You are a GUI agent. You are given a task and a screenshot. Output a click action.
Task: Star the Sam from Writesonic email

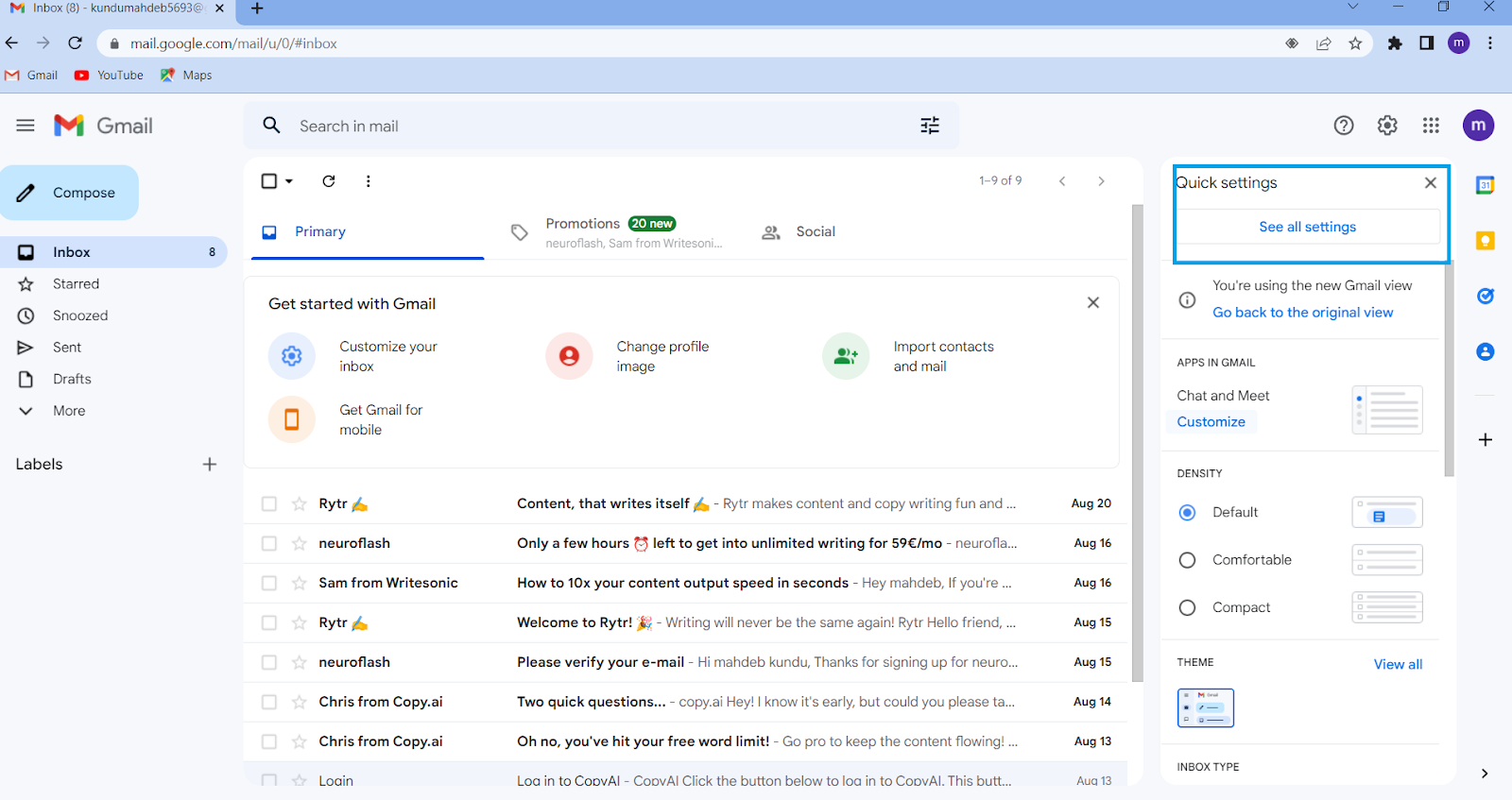[300, 584]
